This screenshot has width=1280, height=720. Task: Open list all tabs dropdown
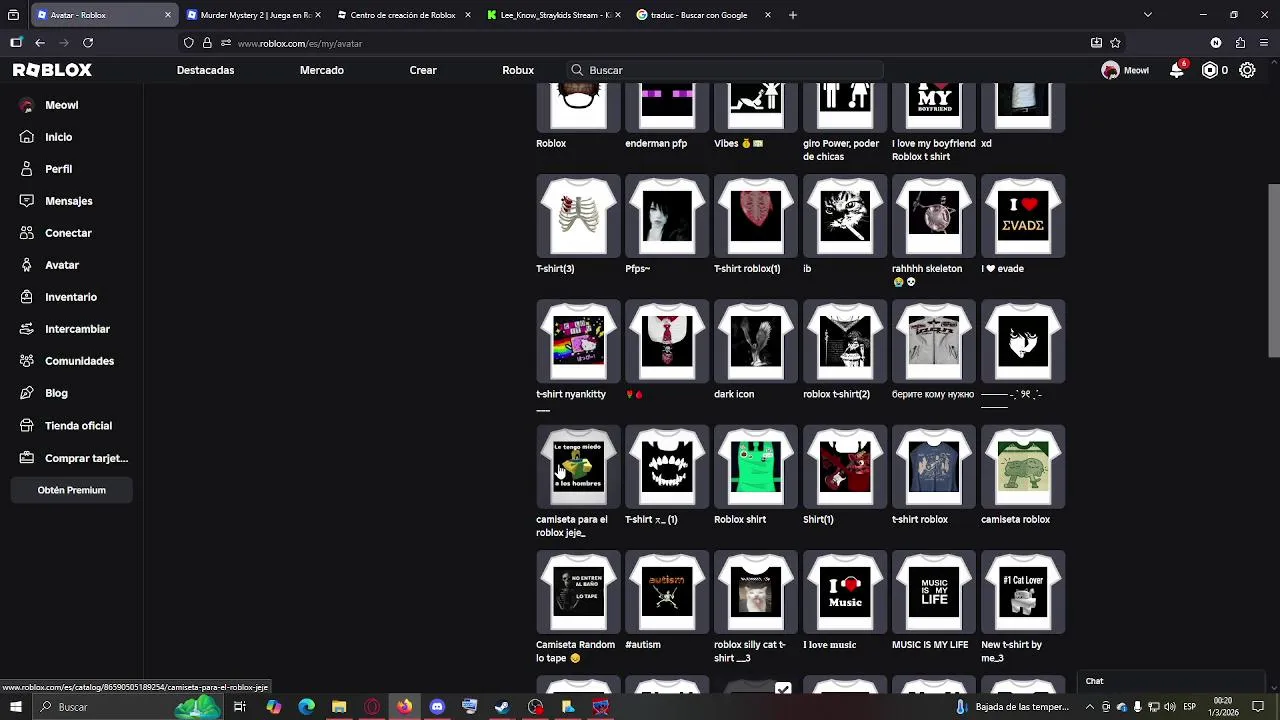(1147, 15)
